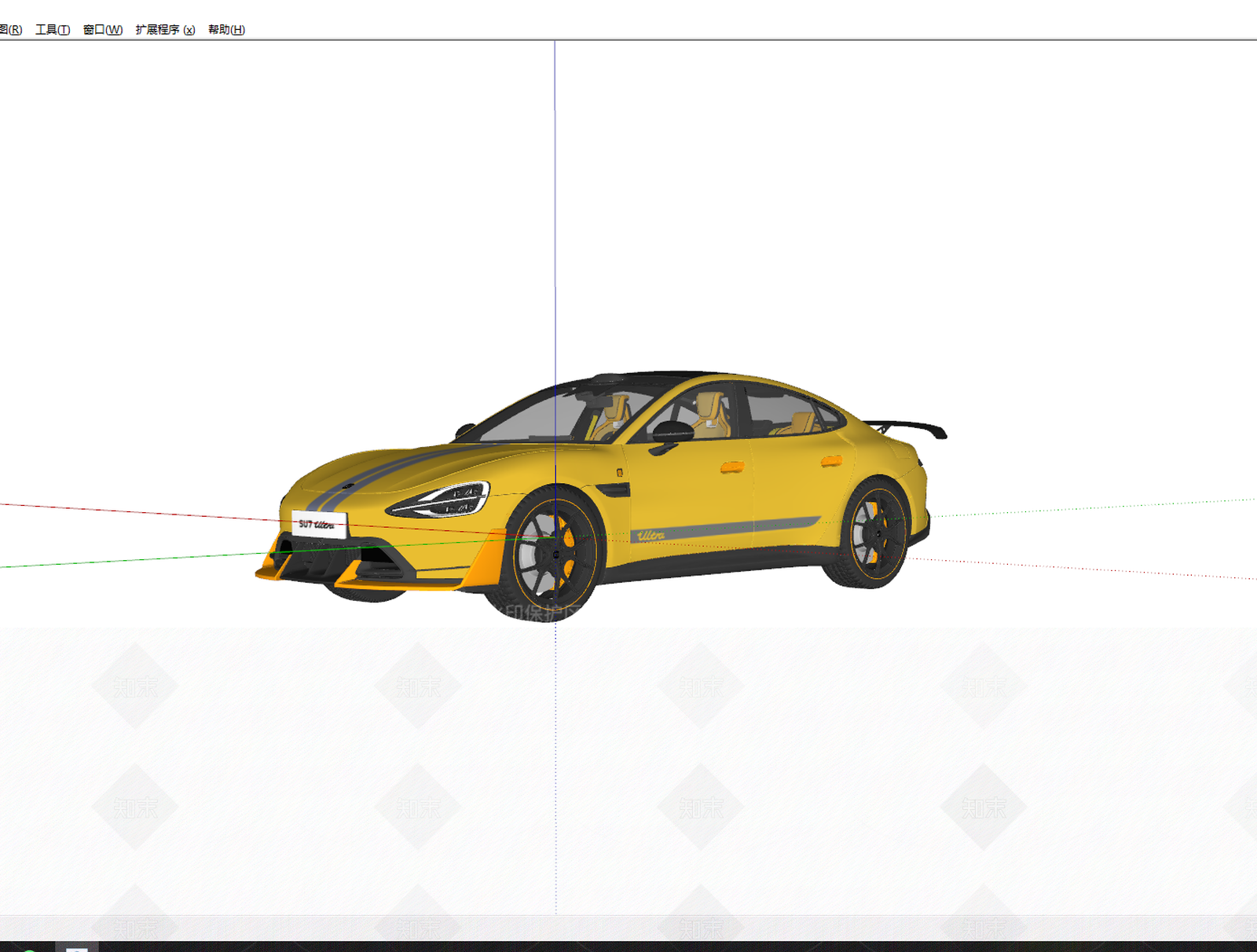Click the SU7 Ultra license plate
Viewport: 1257px width, 952px height.
click(x=318, y=524)
